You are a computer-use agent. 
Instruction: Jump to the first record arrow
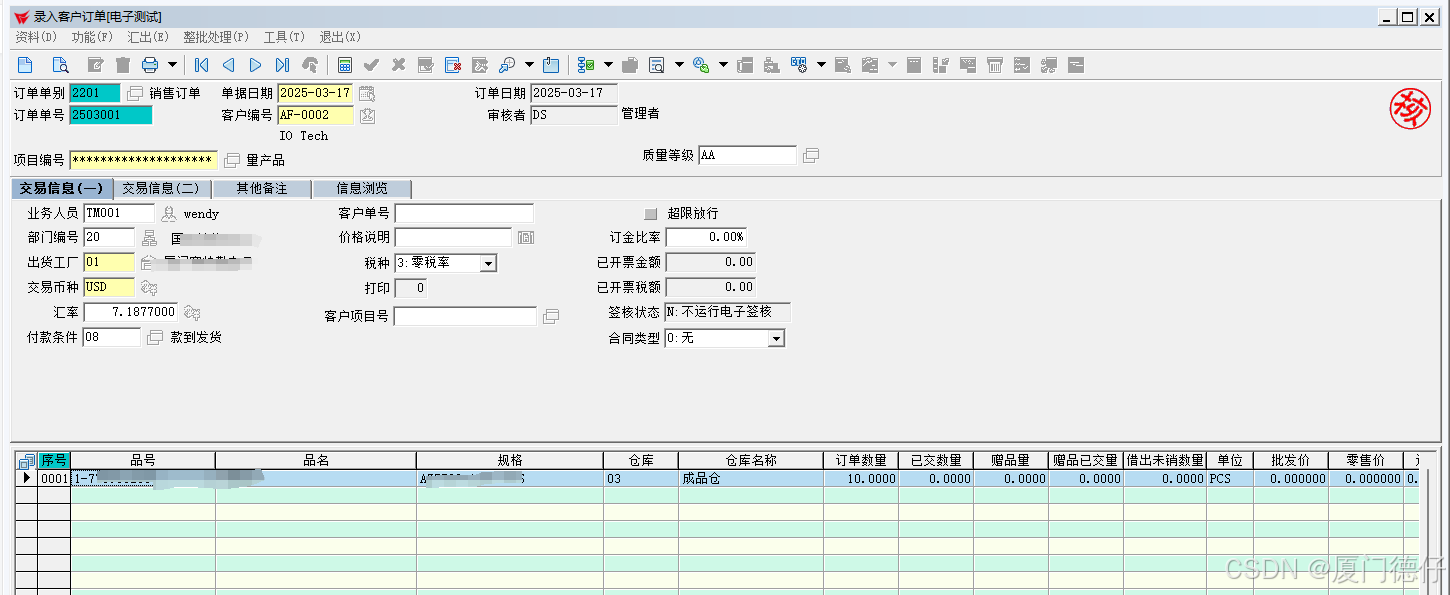point(201,65)
